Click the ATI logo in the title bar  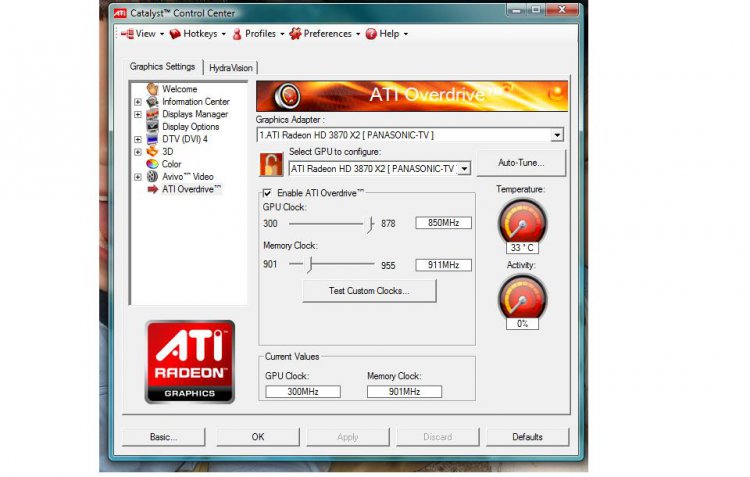pos(120,13)
